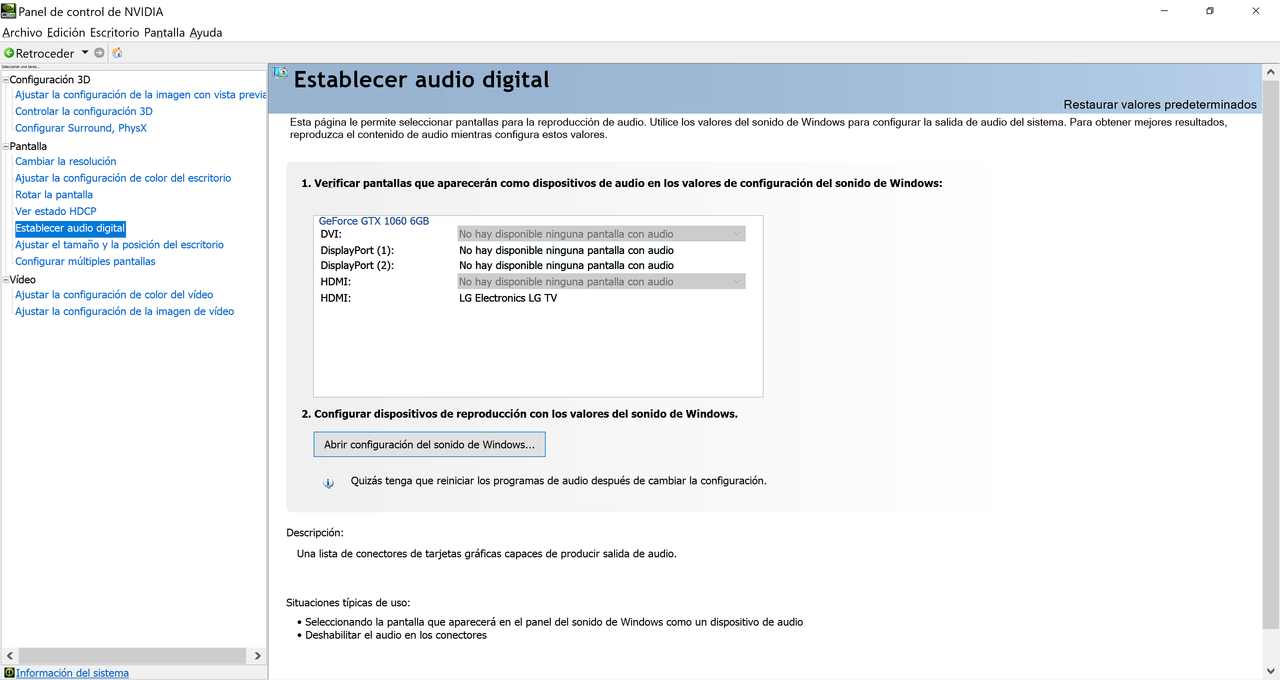Select Establecer audio digital in the tree
Screen dimensions: 1280x680
click(70, 228)
